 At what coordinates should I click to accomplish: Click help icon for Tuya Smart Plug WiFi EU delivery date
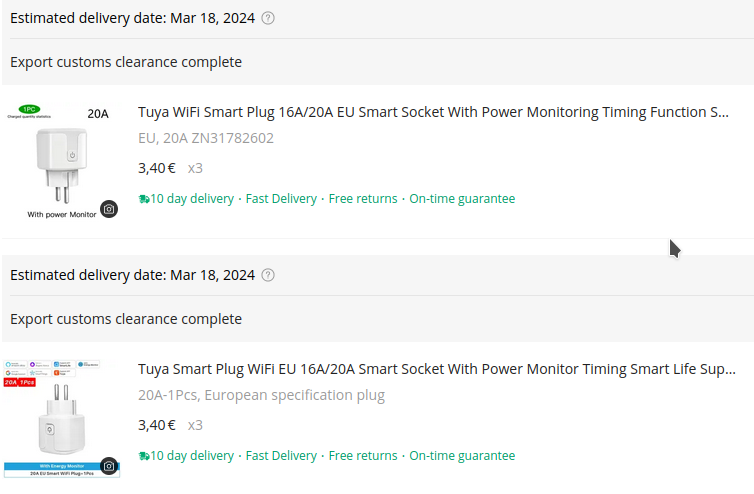tap(268, 275)
